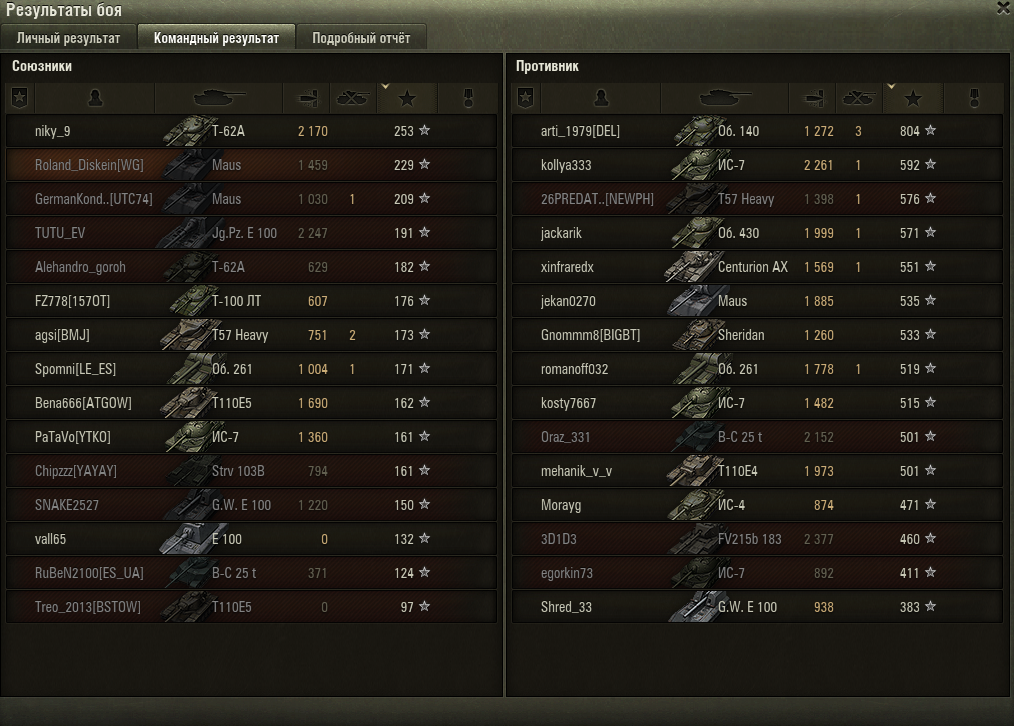Sort allies by damage dealt icon
The width and height of the screenshot is (1014, 726).
(x=307, y=98)
